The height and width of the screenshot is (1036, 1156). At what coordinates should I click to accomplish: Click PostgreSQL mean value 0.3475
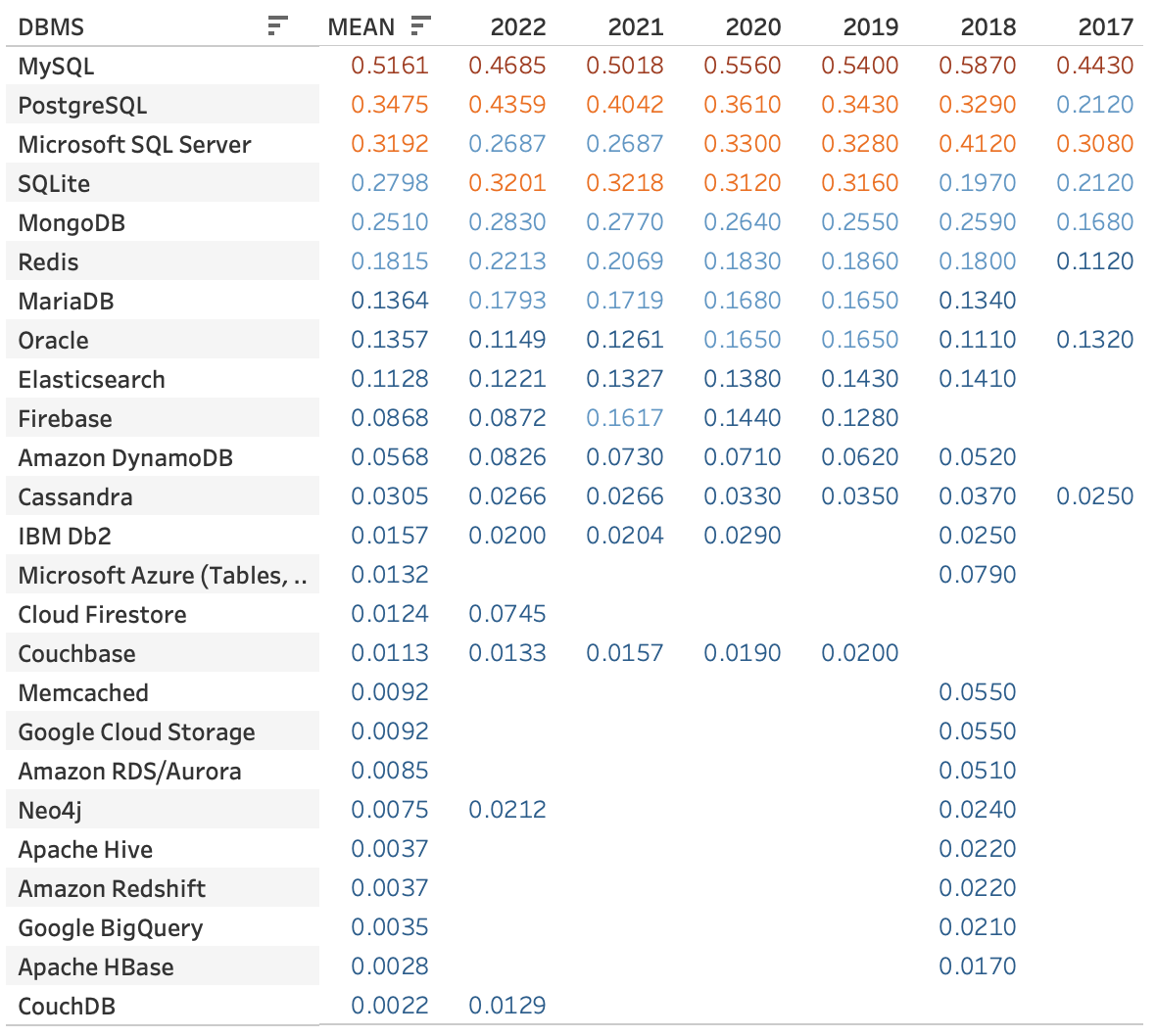point(389,105)
